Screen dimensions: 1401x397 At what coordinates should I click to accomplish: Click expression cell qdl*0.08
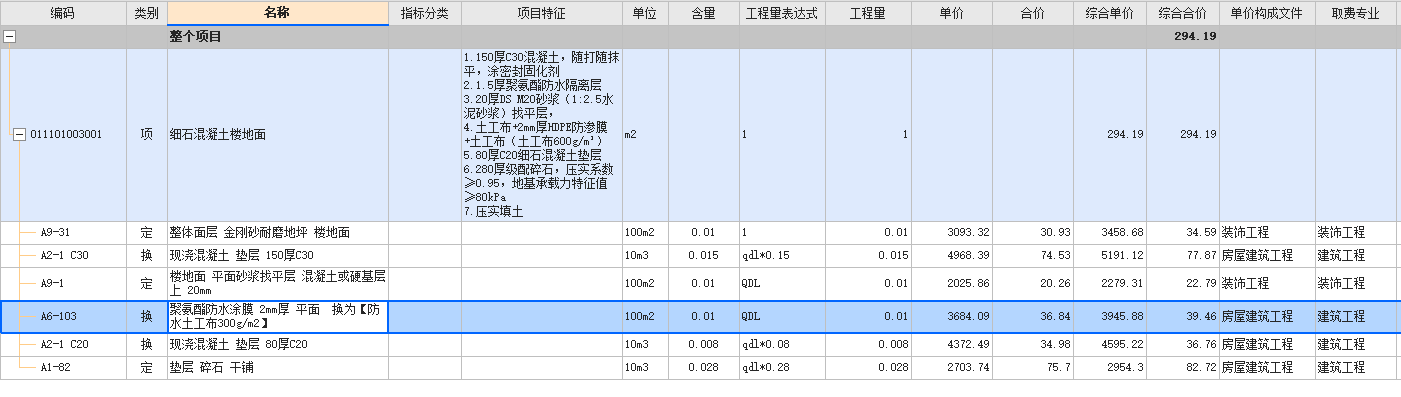click(782, 345)
